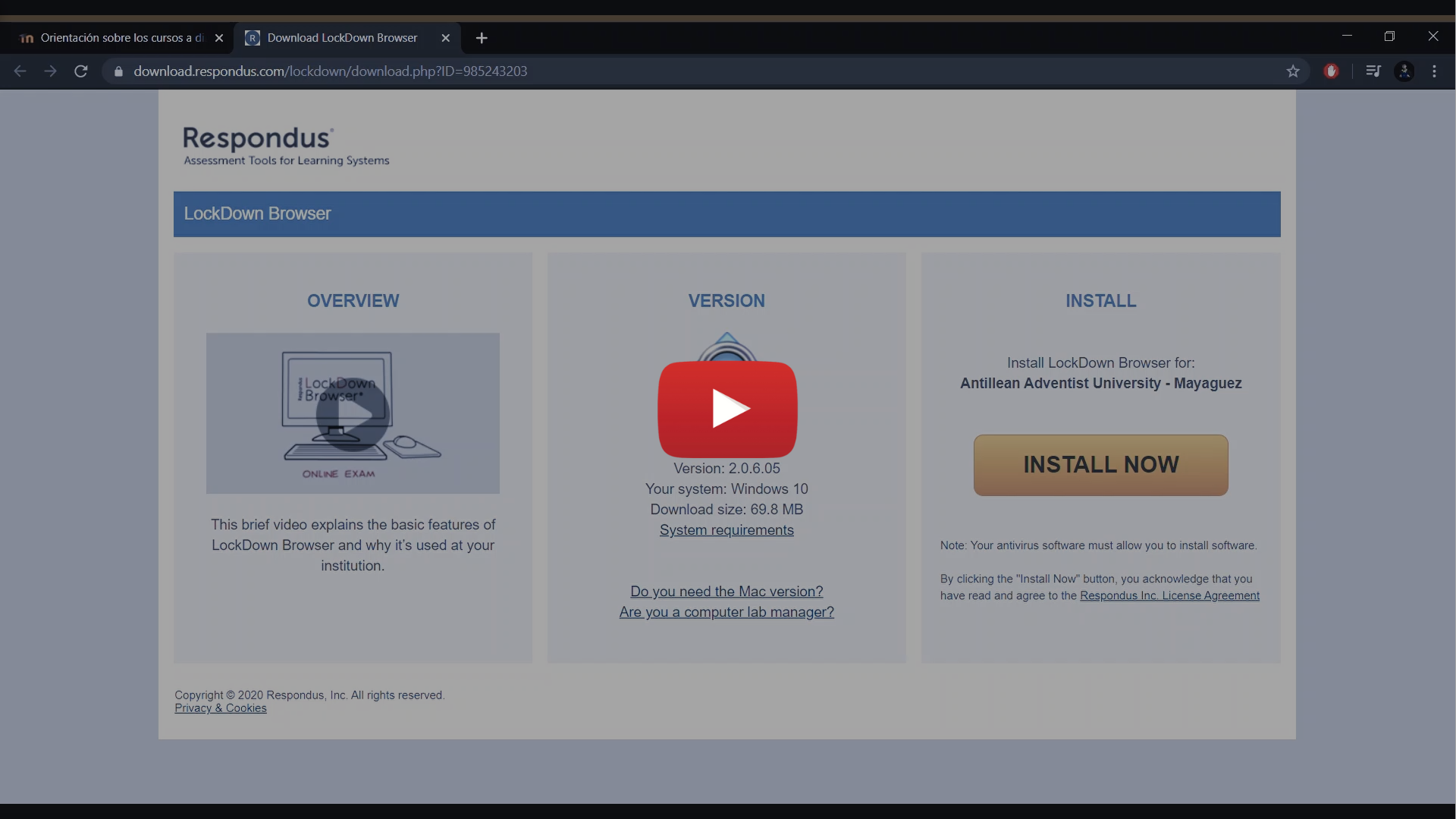Viewport: 1456px width, 819px height.
Task: Click the browser forward arrow icon
Action: point(50,71)
